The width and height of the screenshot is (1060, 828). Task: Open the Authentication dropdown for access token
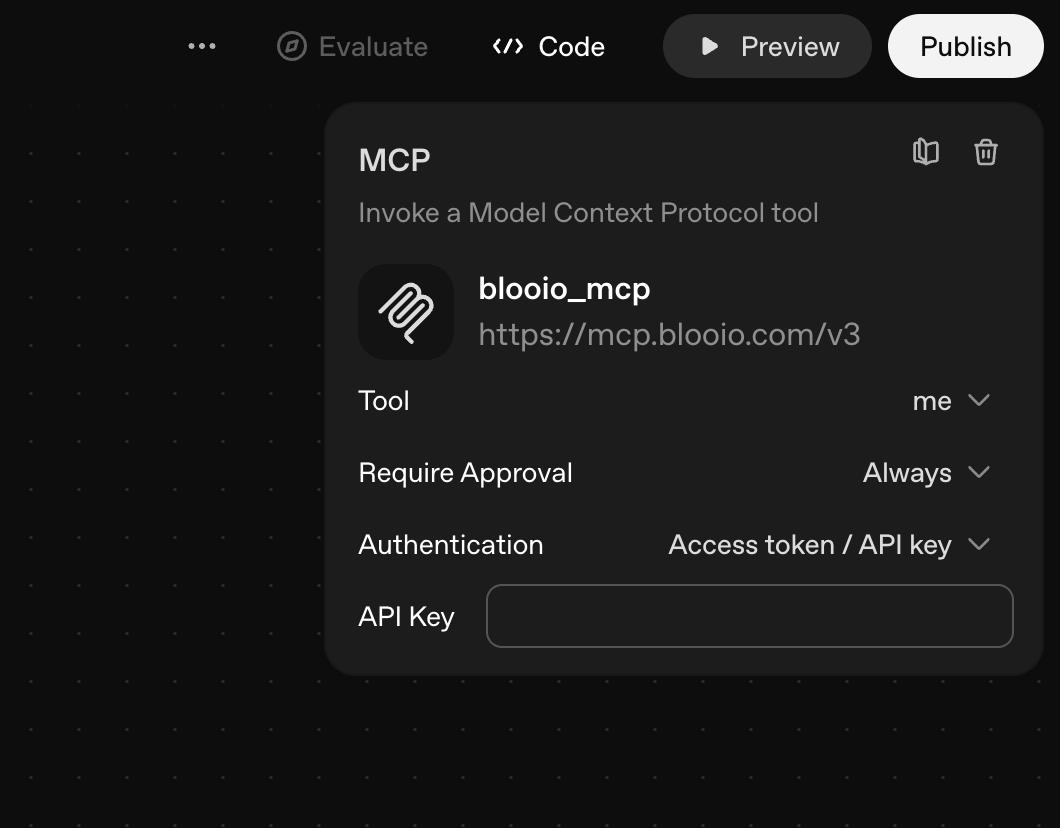pos(809,545)
